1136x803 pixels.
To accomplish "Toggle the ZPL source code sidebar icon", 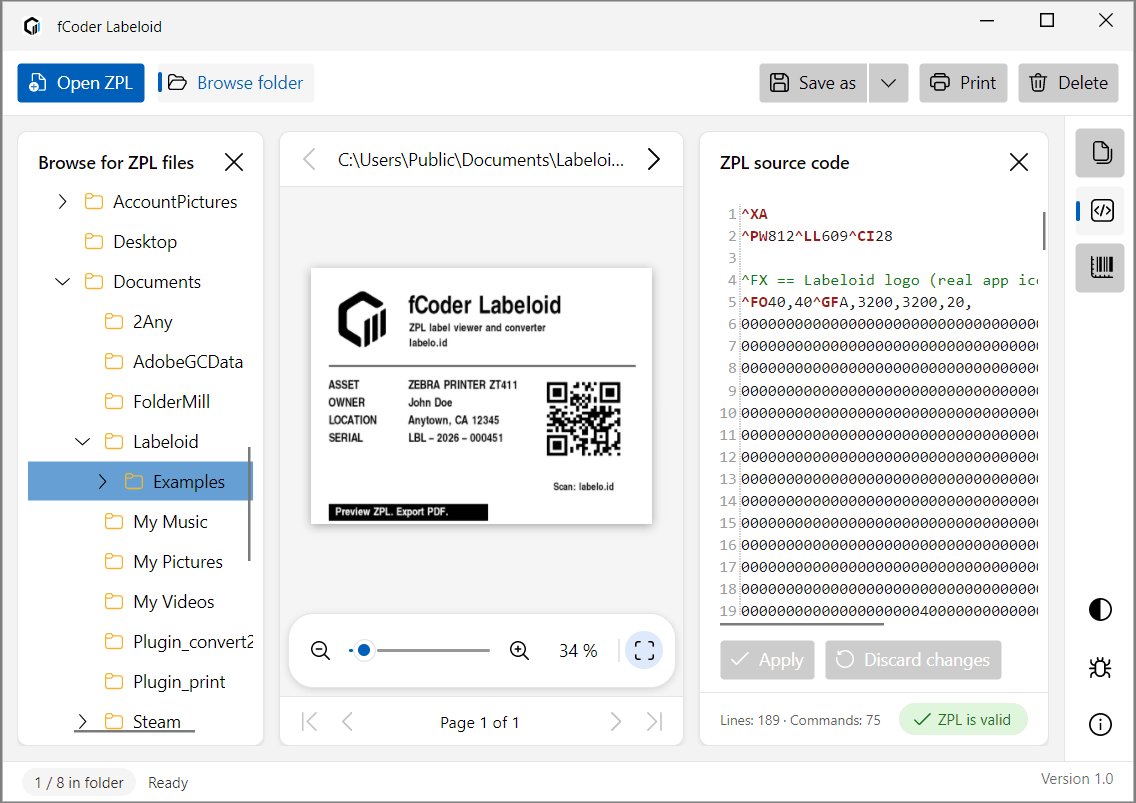I will pyautogui.click(x=1100, y=211).
